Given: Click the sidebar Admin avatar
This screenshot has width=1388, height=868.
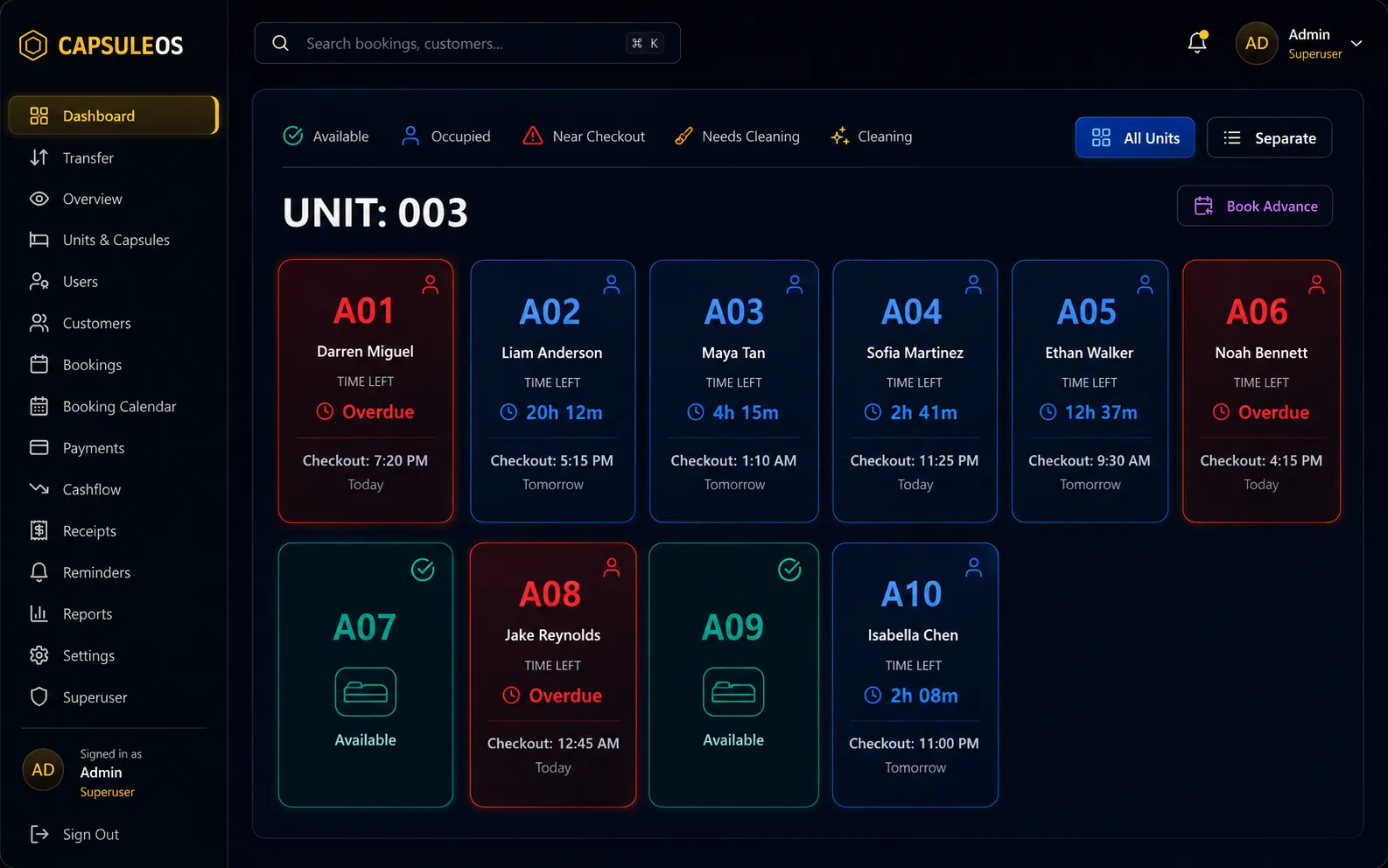Looking at the screenshot, I should coord(43,770).
